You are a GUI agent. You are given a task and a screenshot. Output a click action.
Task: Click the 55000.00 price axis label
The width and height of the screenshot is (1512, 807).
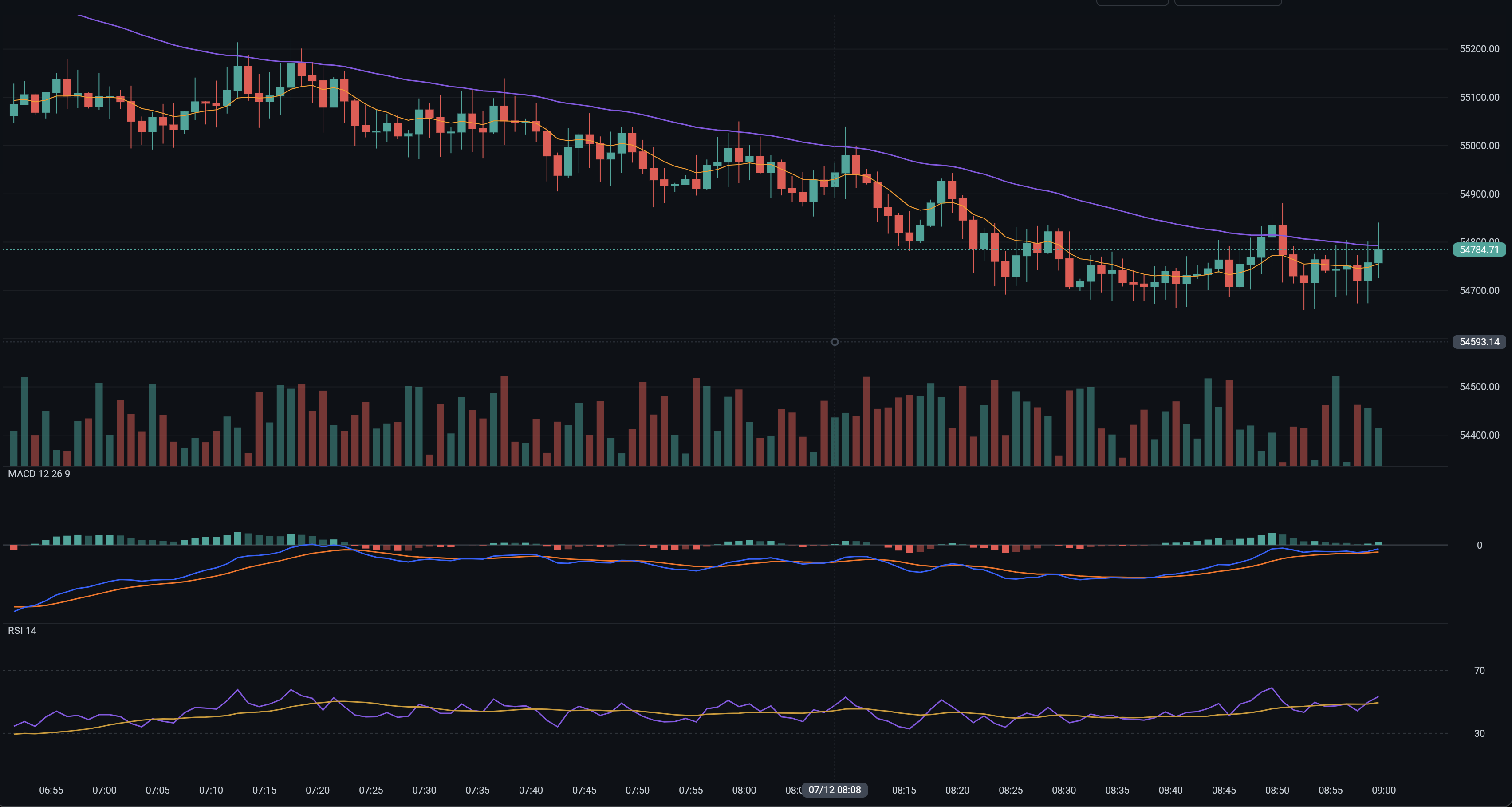click(x=1479, y=146)
